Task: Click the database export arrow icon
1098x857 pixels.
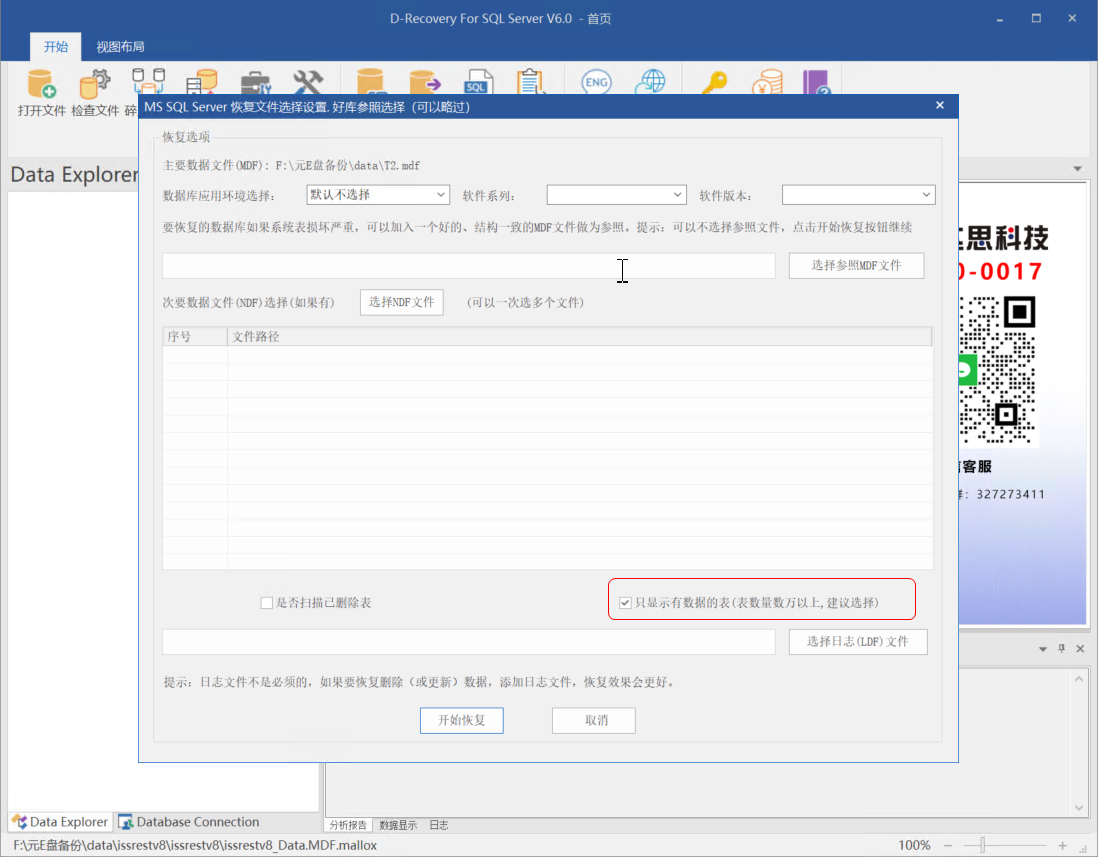Action: pos(424,81)
